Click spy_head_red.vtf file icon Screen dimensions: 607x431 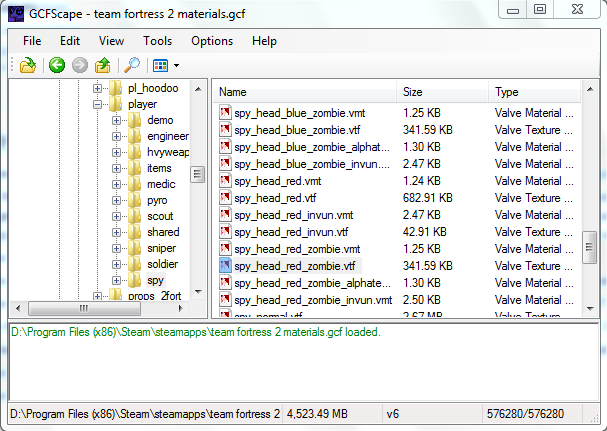[225, 198]
